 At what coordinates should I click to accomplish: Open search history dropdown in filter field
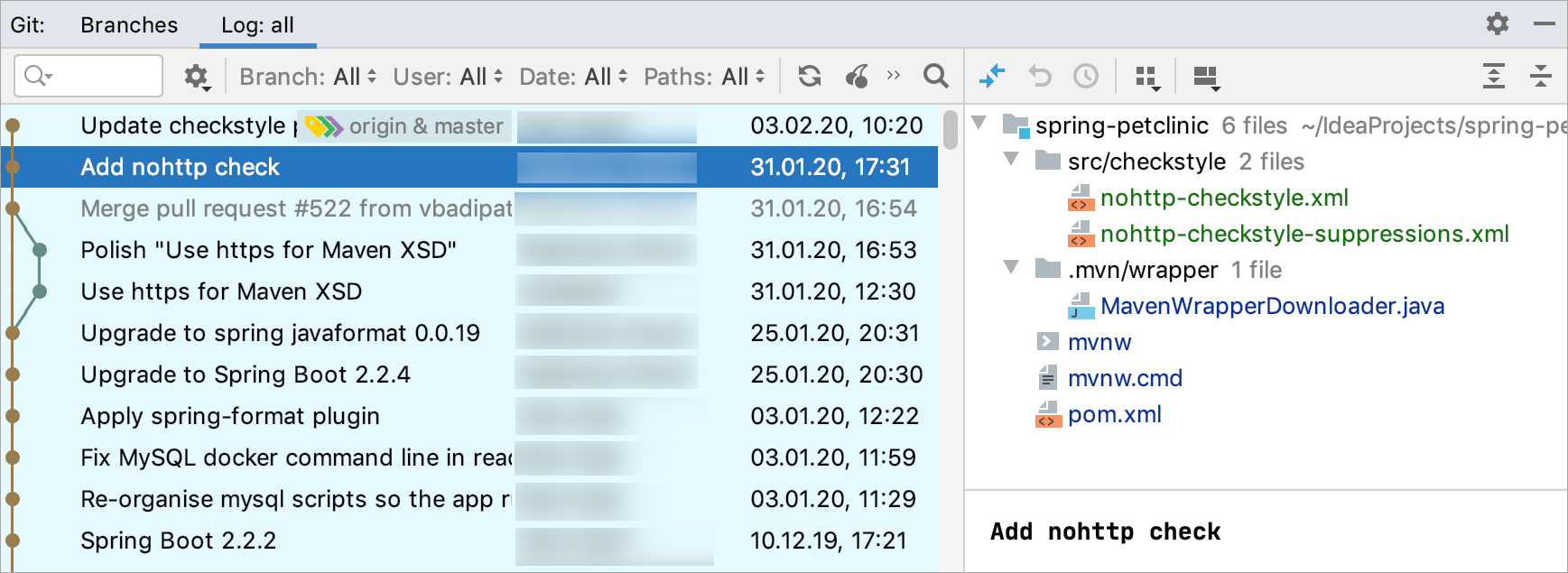pos(39,76)
